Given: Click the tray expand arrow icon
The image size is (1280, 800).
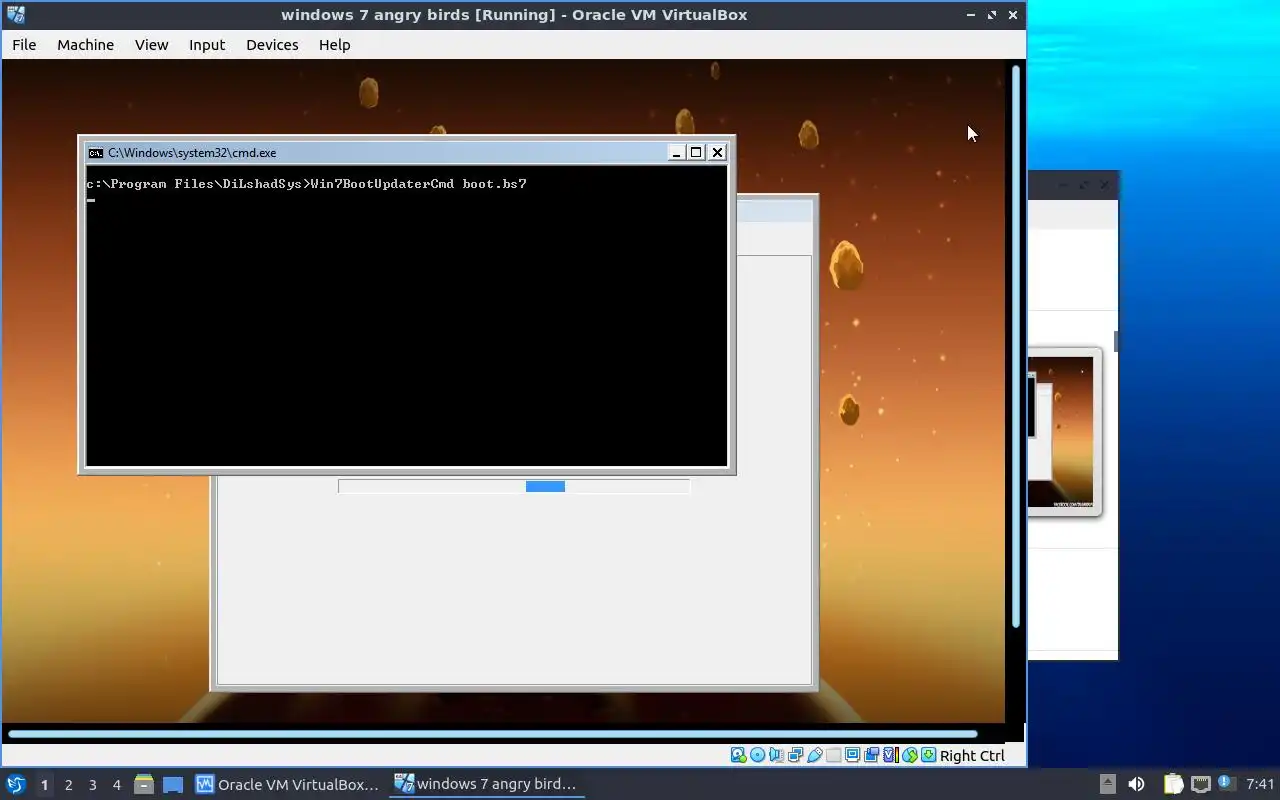Looking at the screenshot, I should click(1107, 784).
